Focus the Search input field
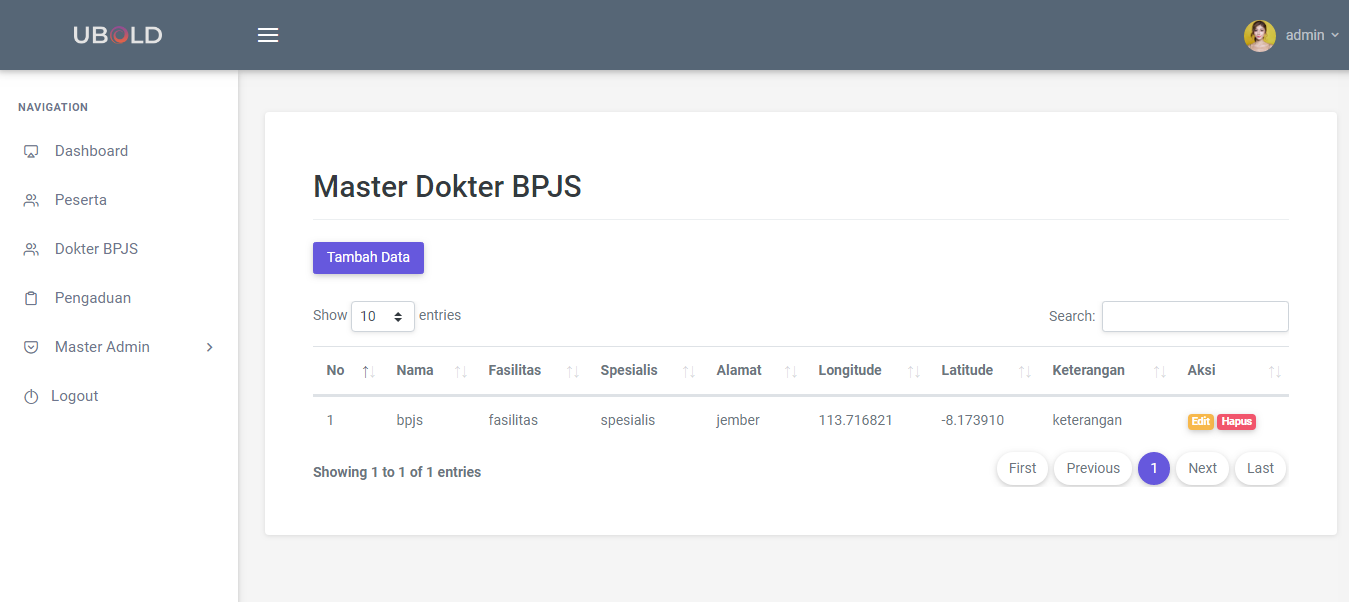This screenshot has height=602, width=1349. (1195, 316)
